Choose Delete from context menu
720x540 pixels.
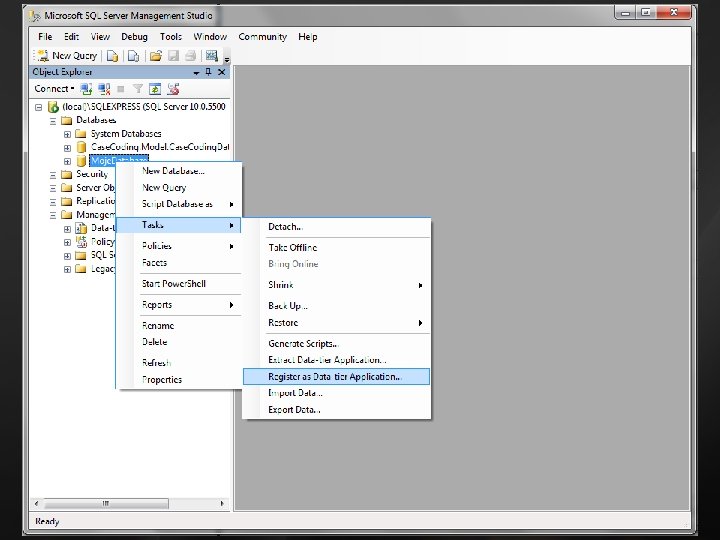[x=179, y=342]
